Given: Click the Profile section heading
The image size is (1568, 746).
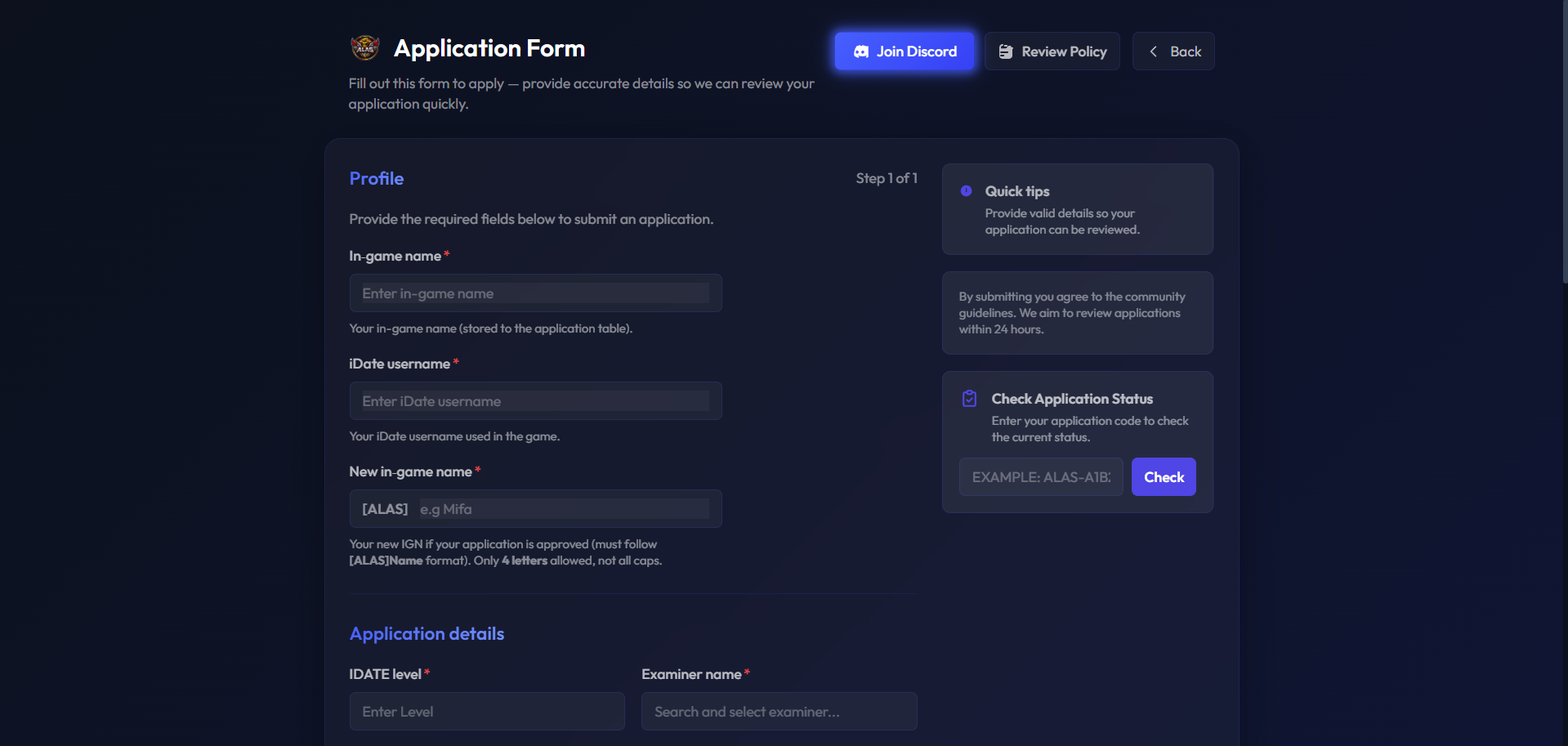Looking at the screenshot, I should (377, 178).
